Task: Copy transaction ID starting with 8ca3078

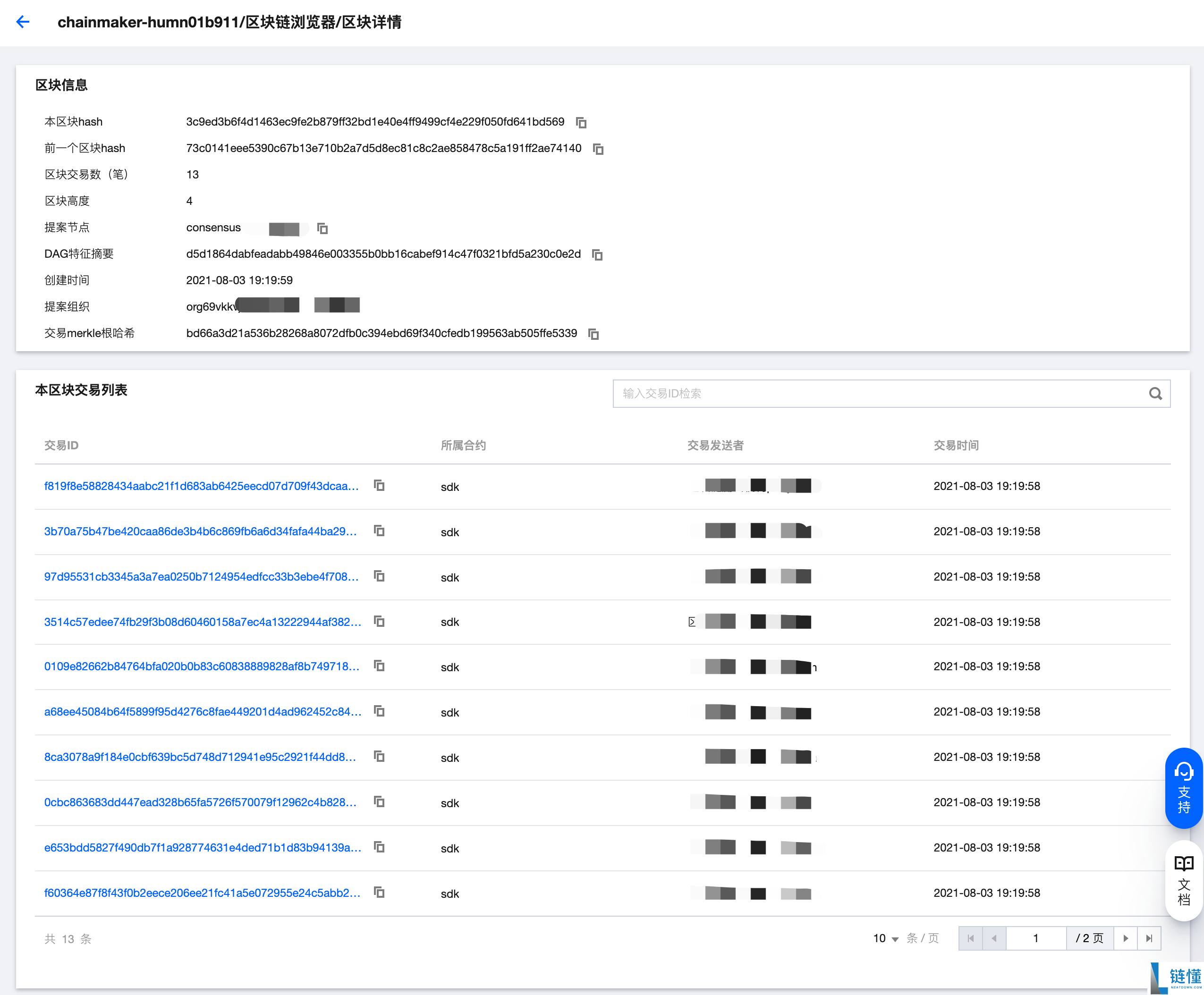Action: [379, 757]
